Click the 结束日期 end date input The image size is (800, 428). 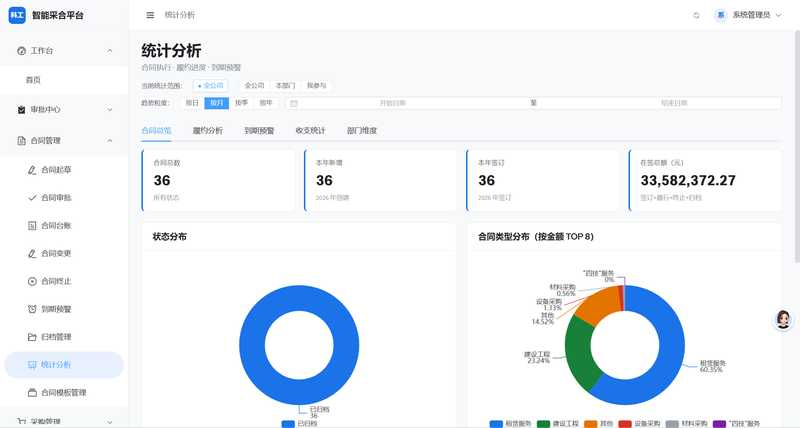click(674, 103)
